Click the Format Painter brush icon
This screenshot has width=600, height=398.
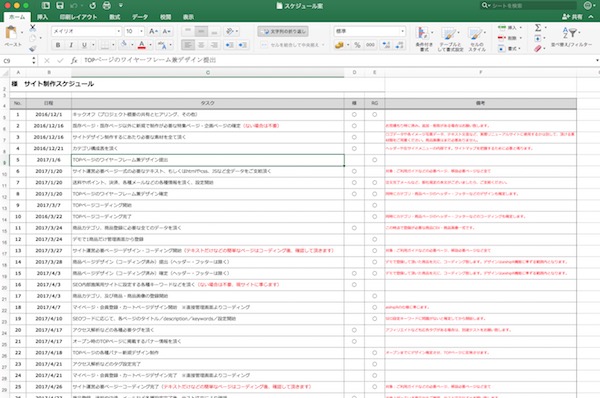coord(33,49)
